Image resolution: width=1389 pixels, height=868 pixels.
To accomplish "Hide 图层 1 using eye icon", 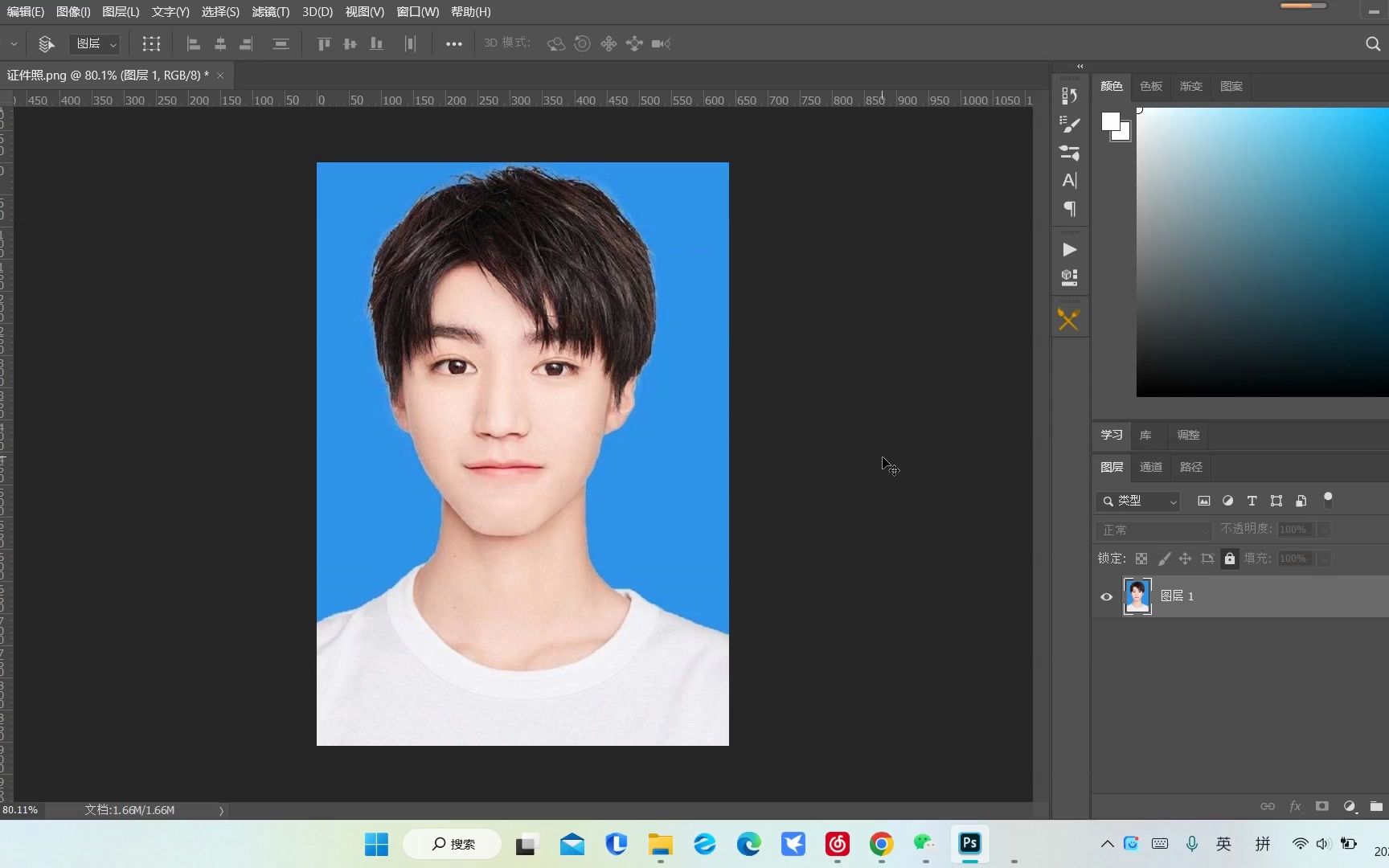I will tap(1106, 596).
